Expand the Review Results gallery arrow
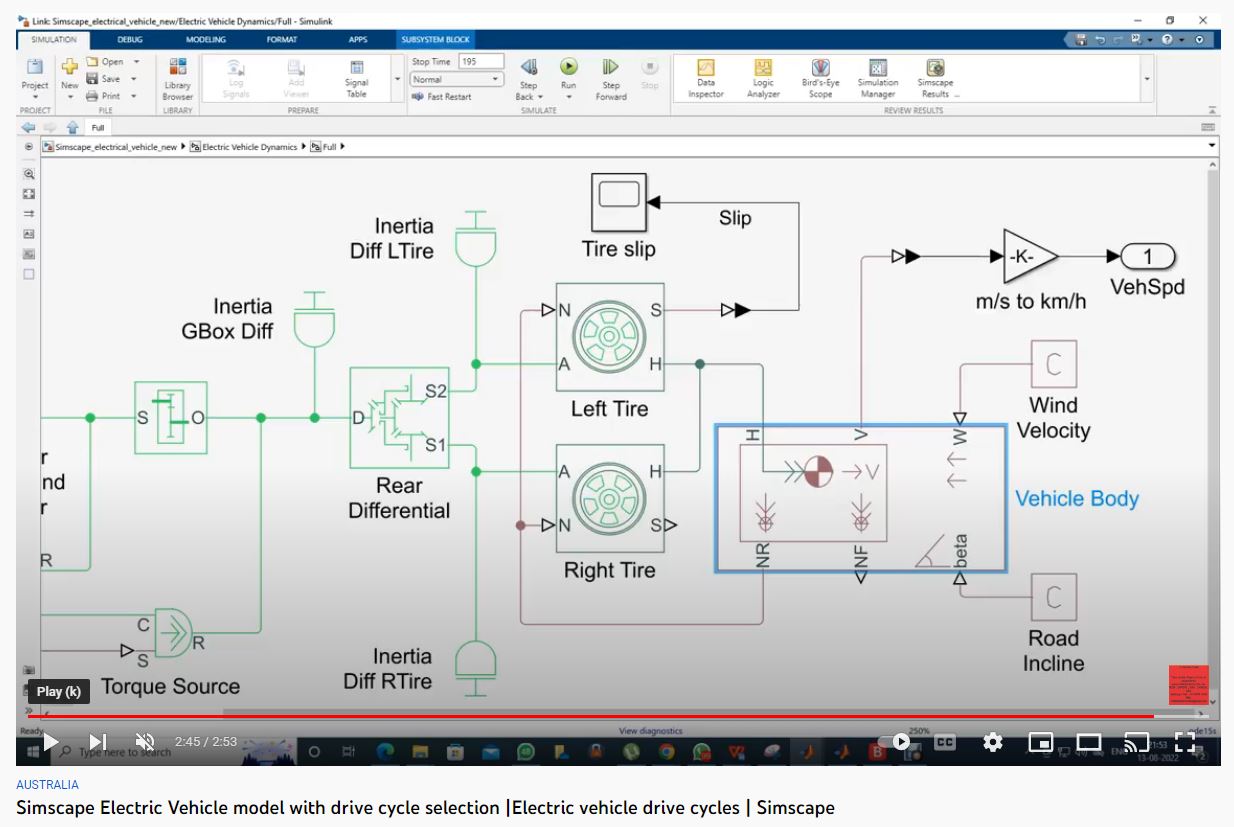This screenshot has width=1234, height=827. [x=1146, y=79]
